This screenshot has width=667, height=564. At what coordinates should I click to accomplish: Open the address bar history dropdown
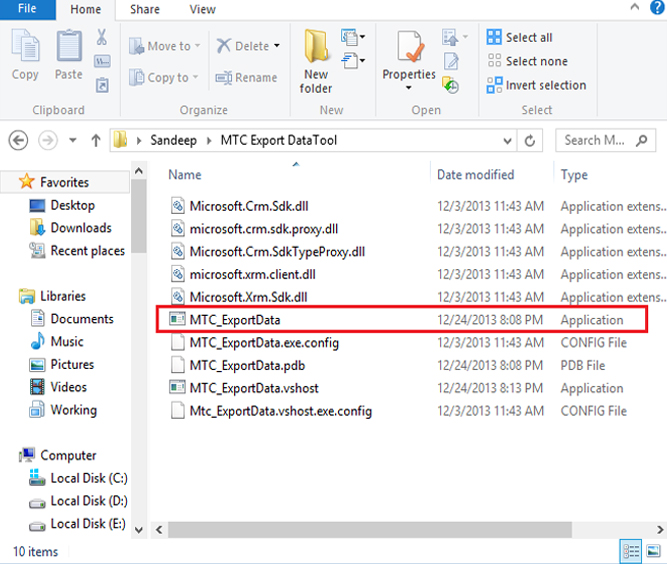click(506, 141)
